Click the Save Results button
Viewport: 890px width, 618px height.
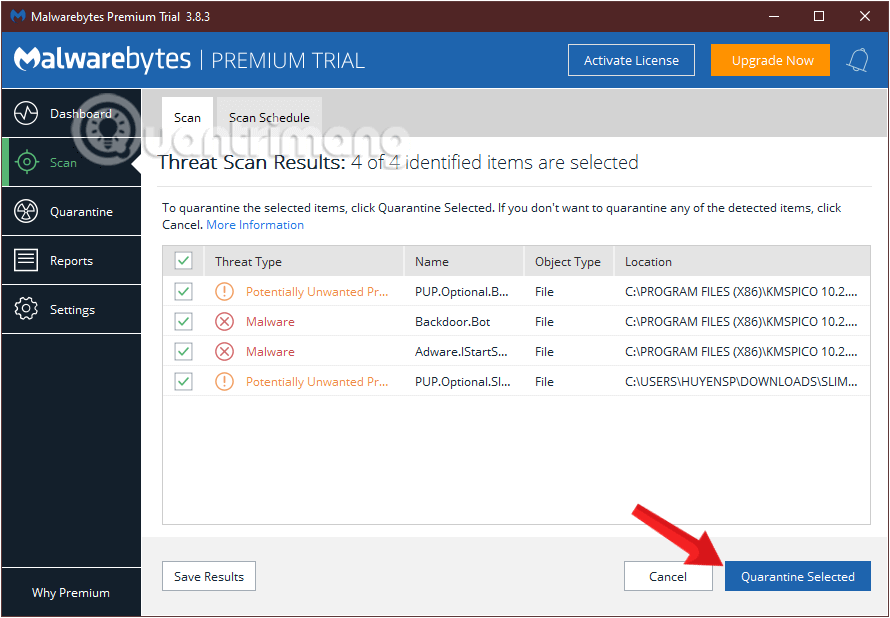tap(209, 577)
